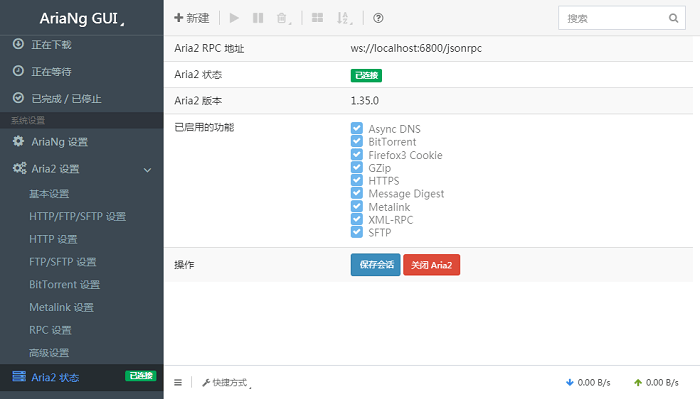Image resolution: width=700 pixels, height=399 pixels.
Task: Toggle the Message Digest checkbox
Action: pos(357,193)
